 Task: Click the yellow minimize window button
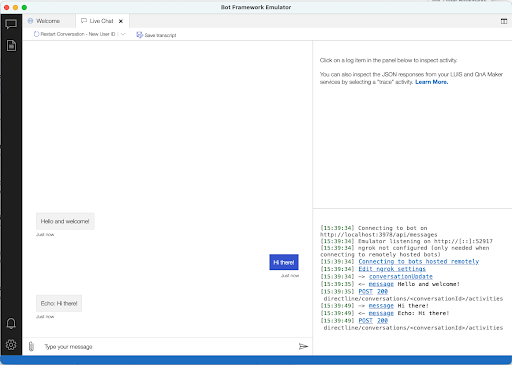[15, 7]
